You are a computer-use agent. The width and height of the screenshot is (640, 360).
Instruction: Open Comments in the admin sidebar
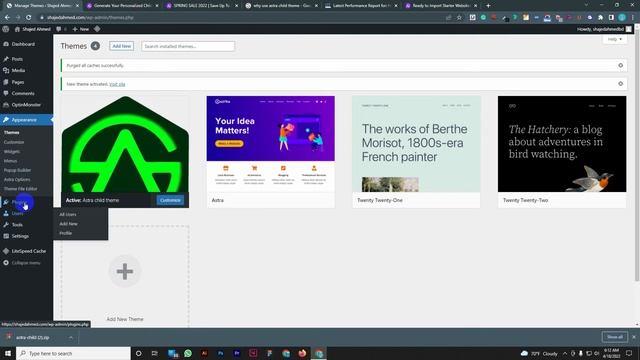[x=23, y=93]
